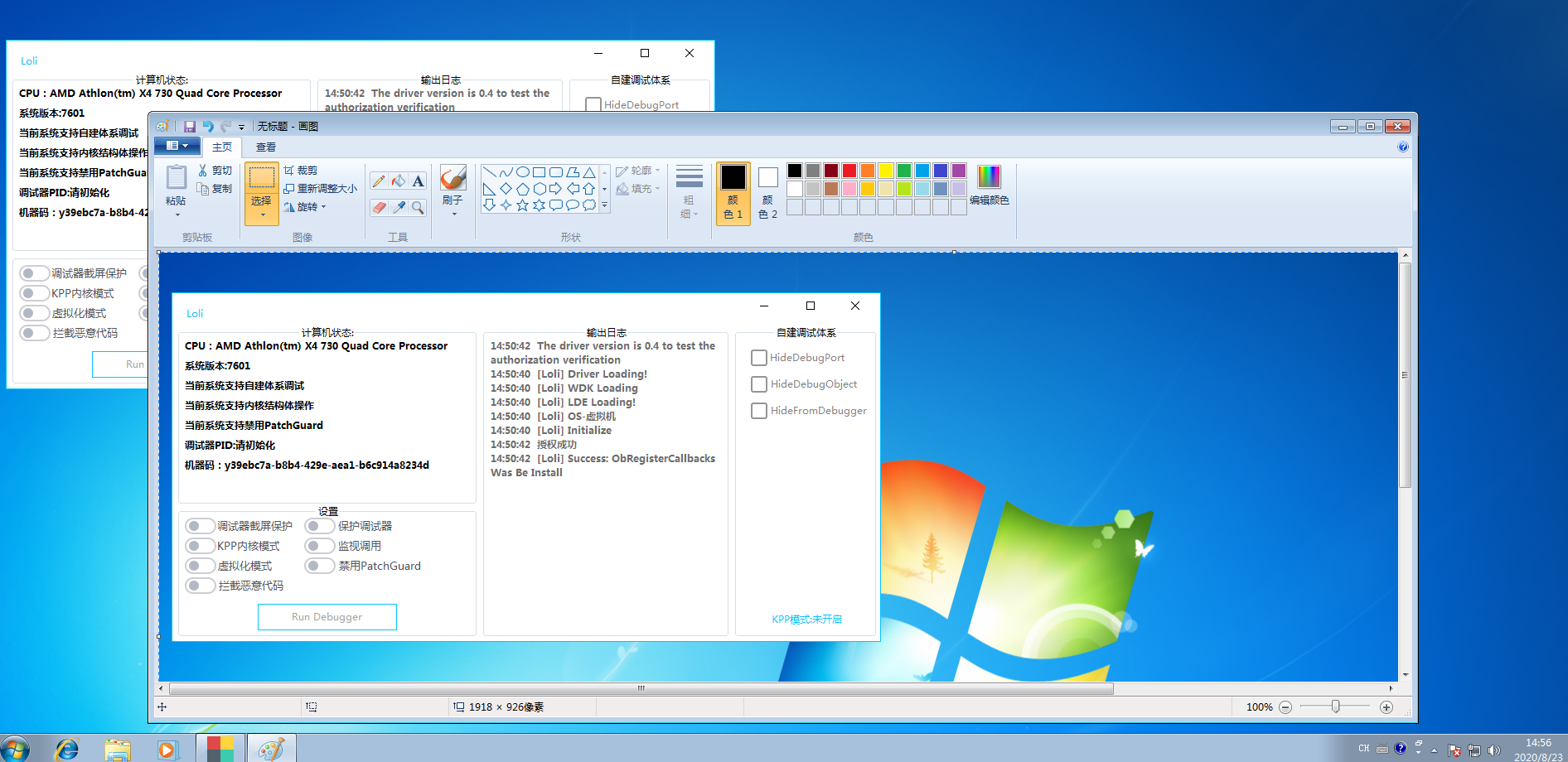Open the blue Paint file menu button
1568x762 pixels.
coord(177,146)
